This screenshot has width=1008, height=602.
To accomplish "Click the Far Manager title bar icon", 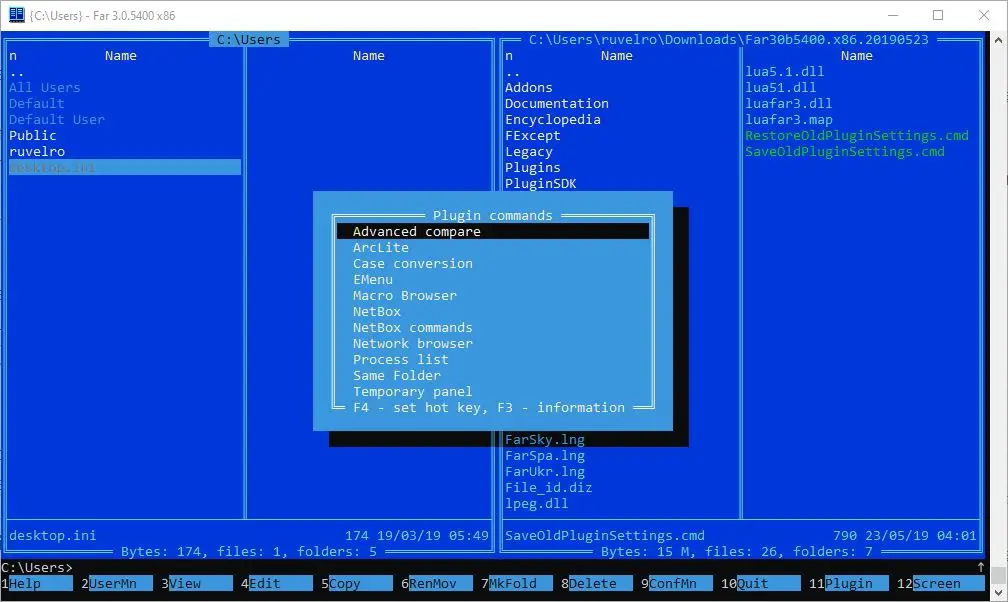I will 16,15.
